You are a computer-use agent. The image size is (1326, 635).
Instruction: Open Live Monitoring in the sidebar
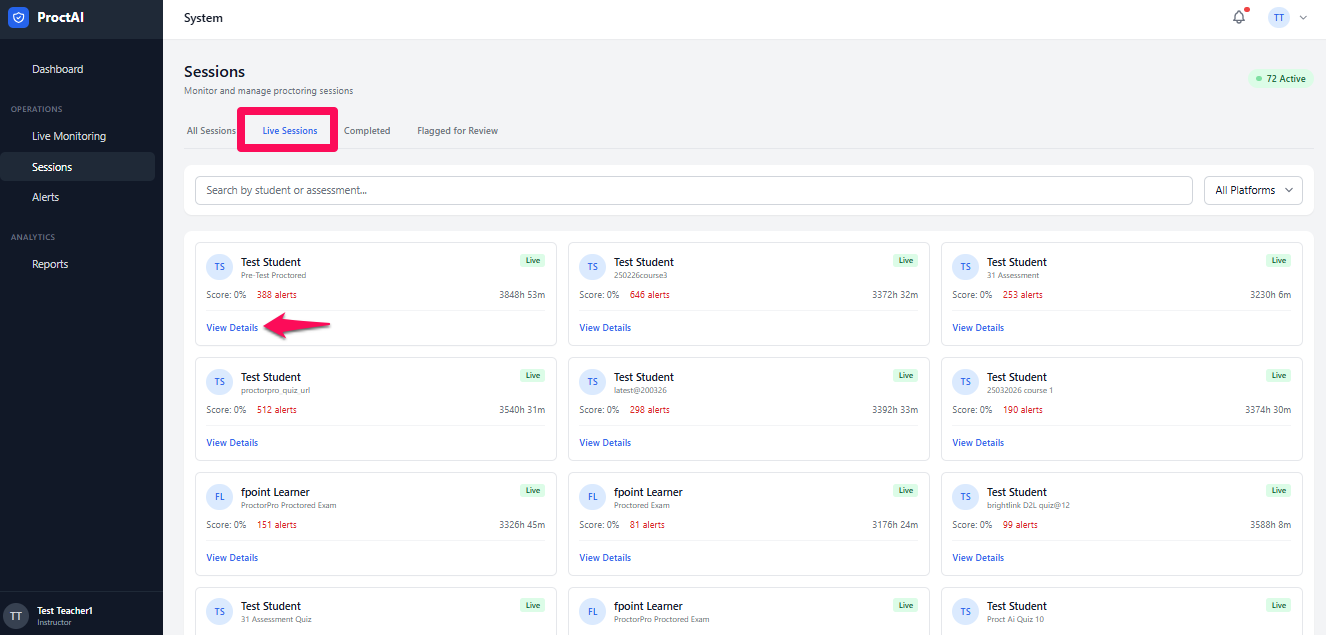pyautogui.click(x=69, y=136)
